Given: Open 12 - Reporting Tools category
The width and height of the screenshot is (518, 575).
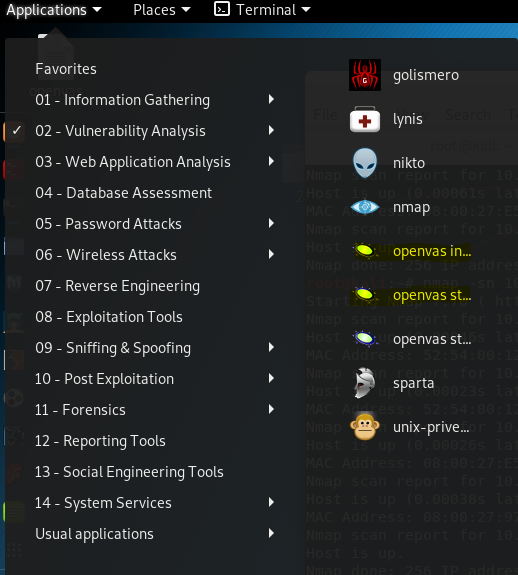Looking at the screenshot, I should pos(100,441).
